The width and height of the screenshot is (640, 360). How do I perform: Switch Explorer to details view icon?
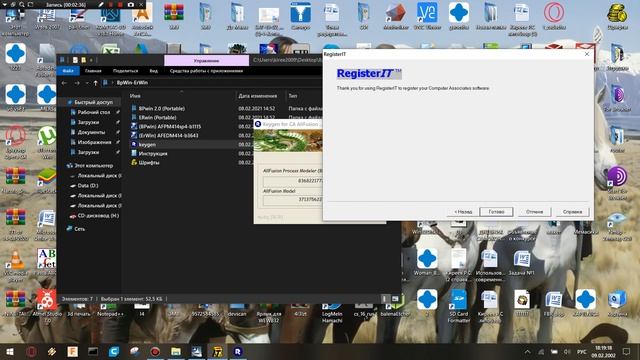tap(384, 299)
